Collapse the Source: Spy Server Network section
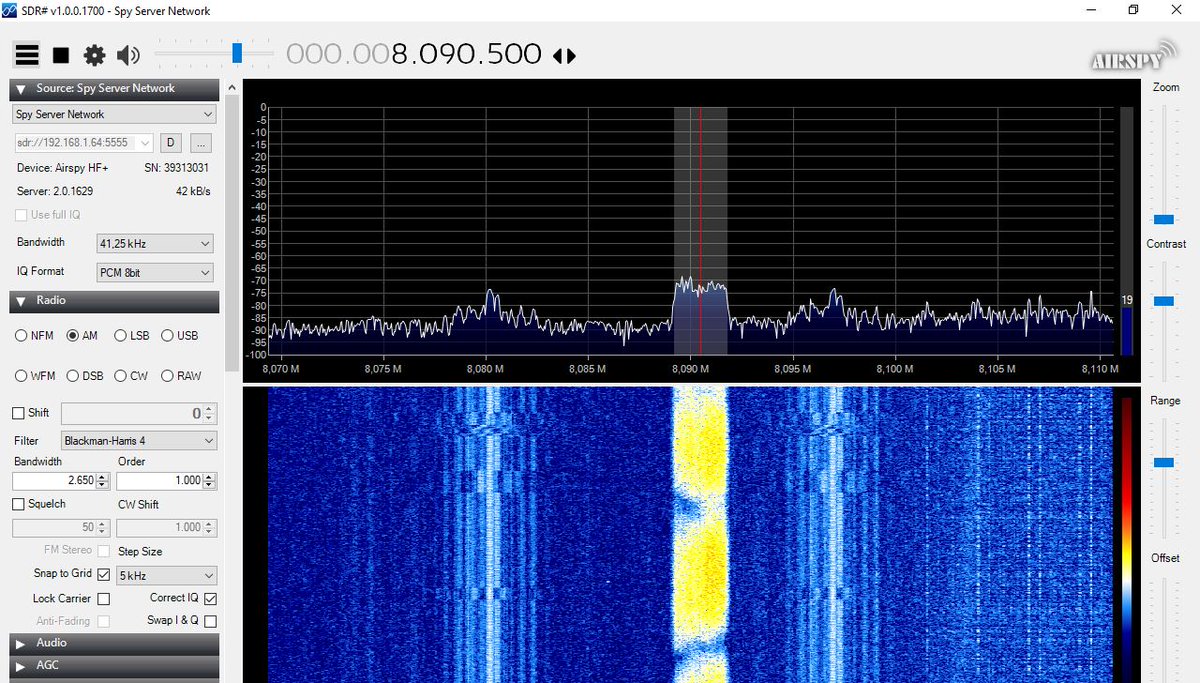 coord(20,88)
